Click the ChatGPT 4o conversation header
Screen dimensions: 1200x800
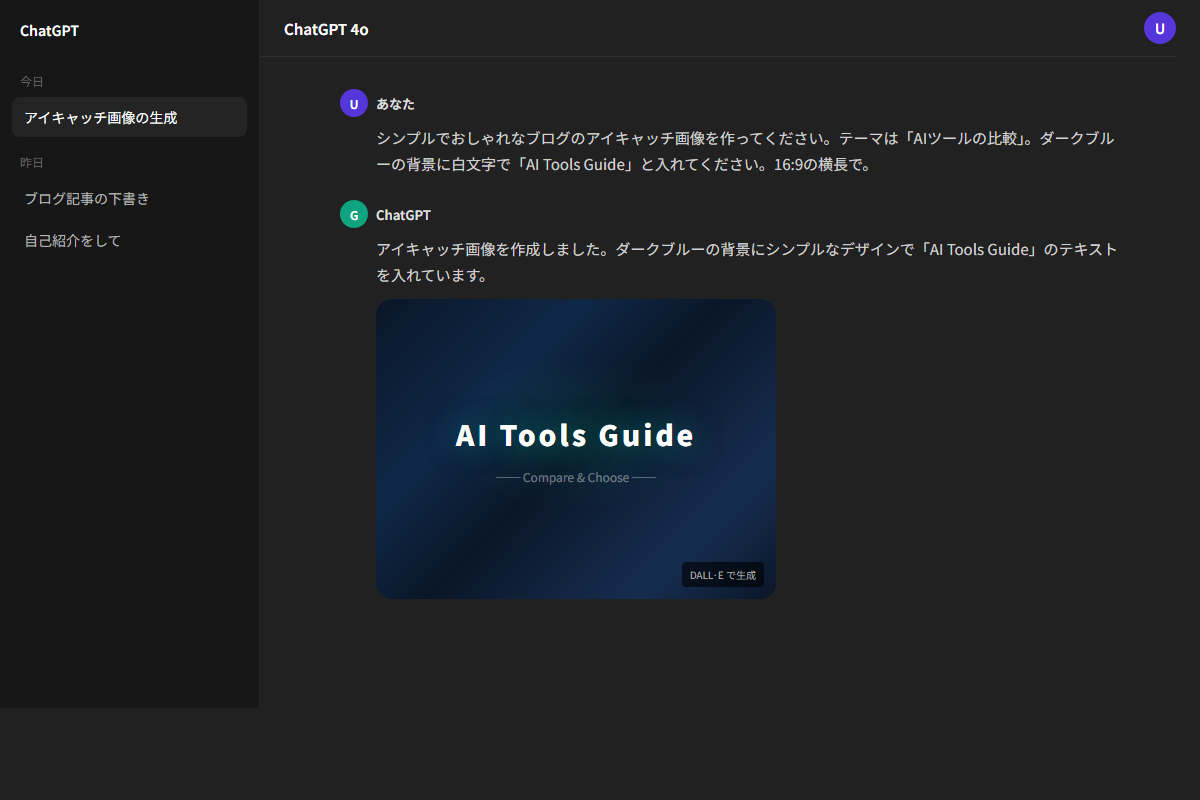click(x=327, y=30)
